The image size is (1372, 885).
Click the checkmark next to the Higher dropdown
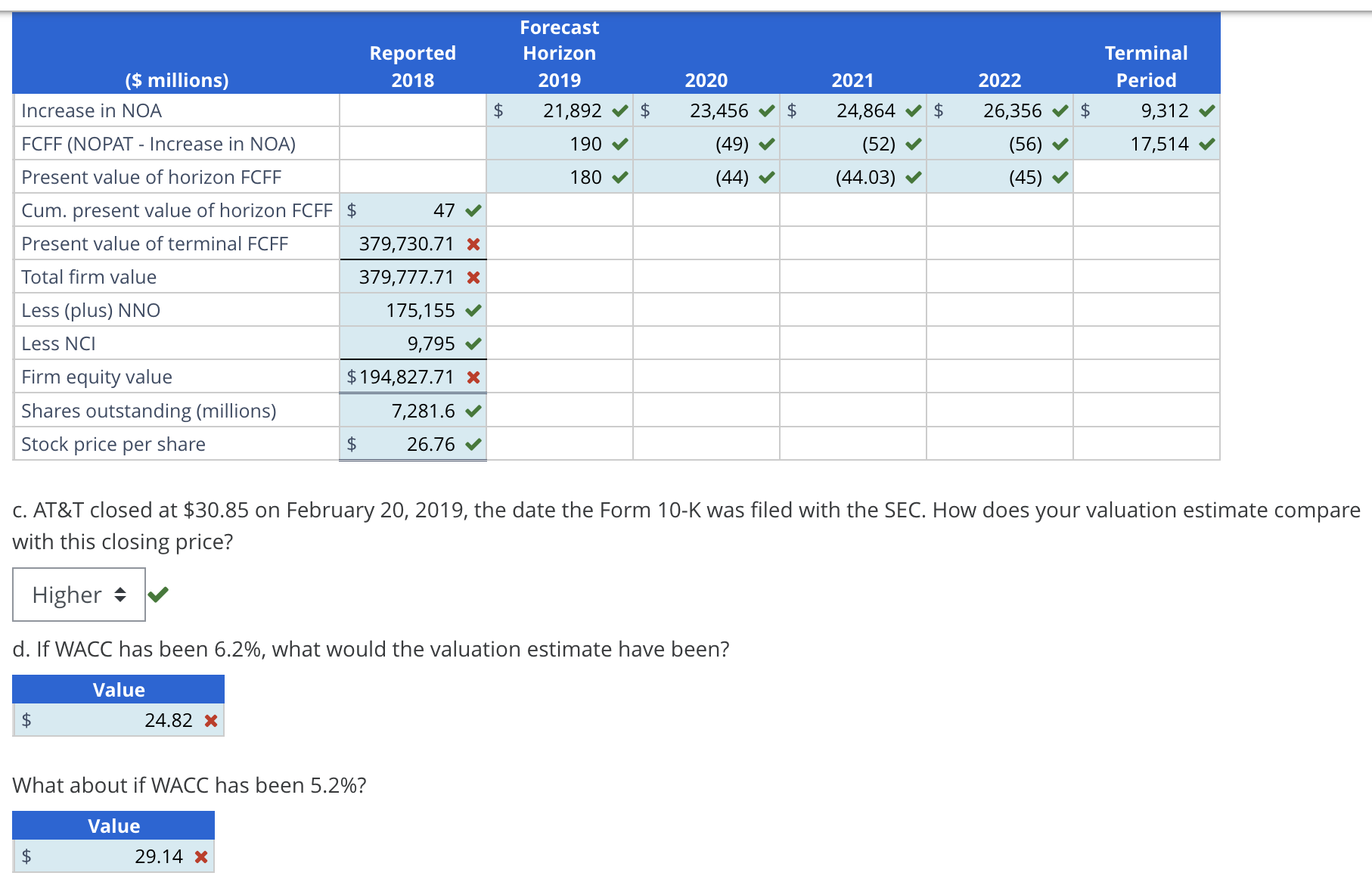tap(158, 595)
